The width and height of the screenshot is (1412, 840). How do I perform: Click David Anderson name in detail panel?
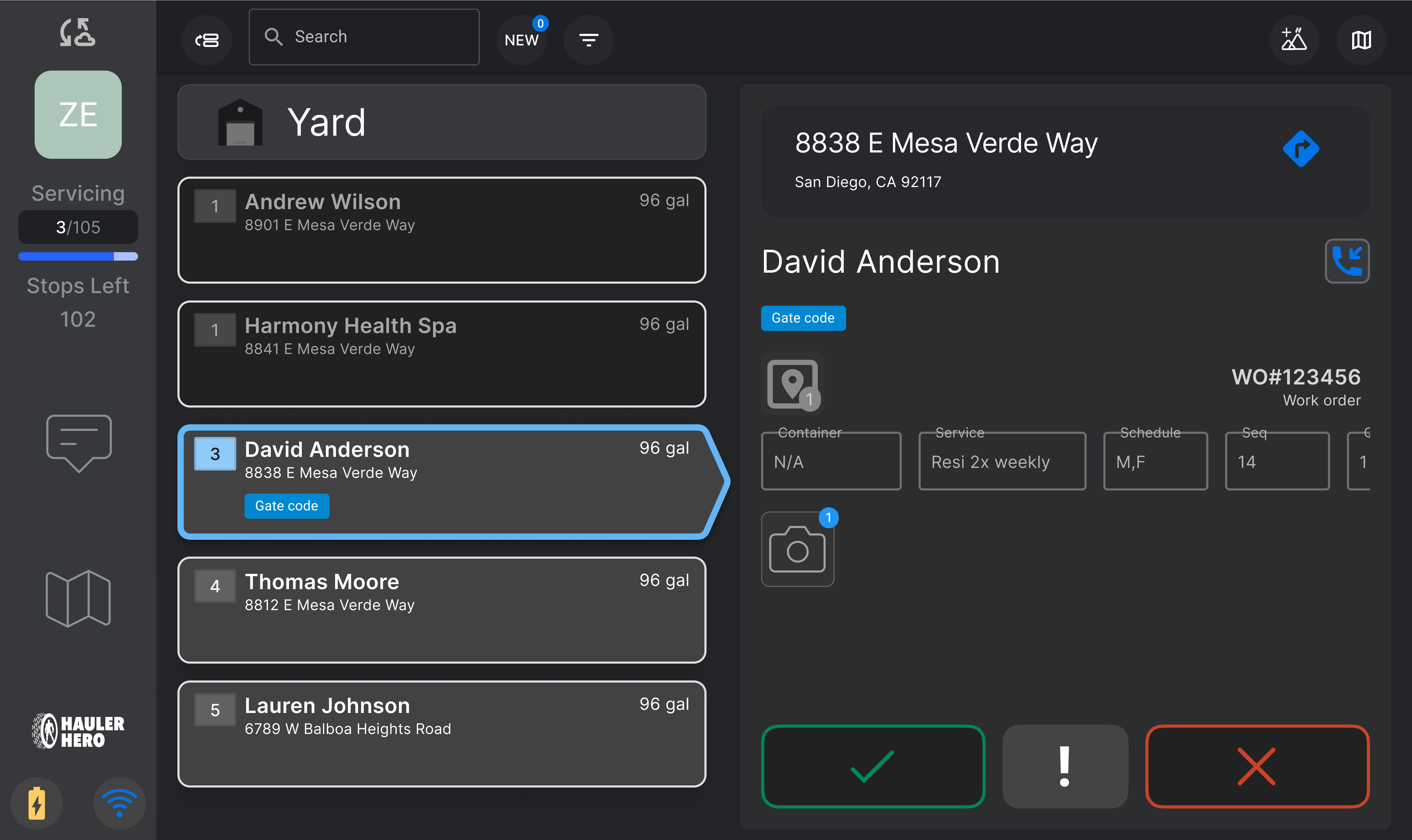coord(881,262)
